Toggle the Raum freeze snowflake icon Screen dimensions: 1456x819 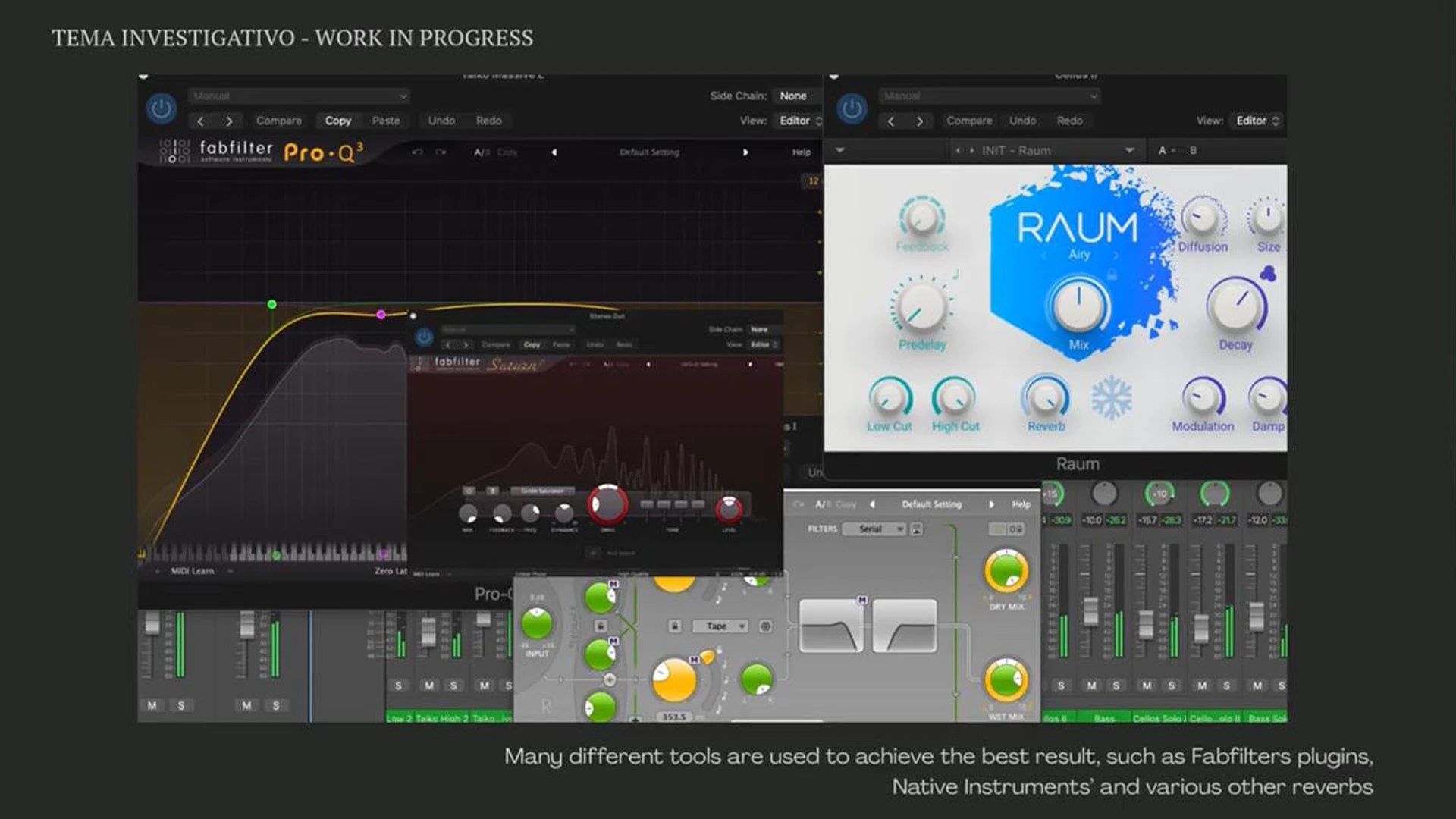(1112, 397)
